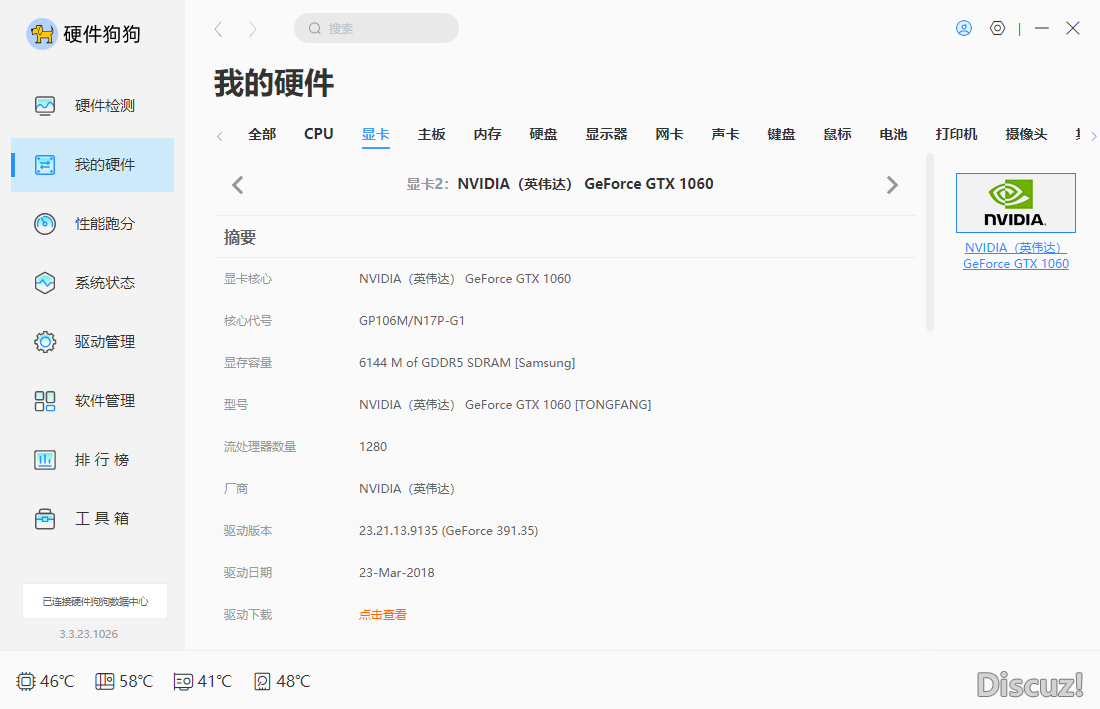Click the 硬件狗狗 dog logo icon
Viewport: 1100px width, 709px height.
(x=42, y=34)
